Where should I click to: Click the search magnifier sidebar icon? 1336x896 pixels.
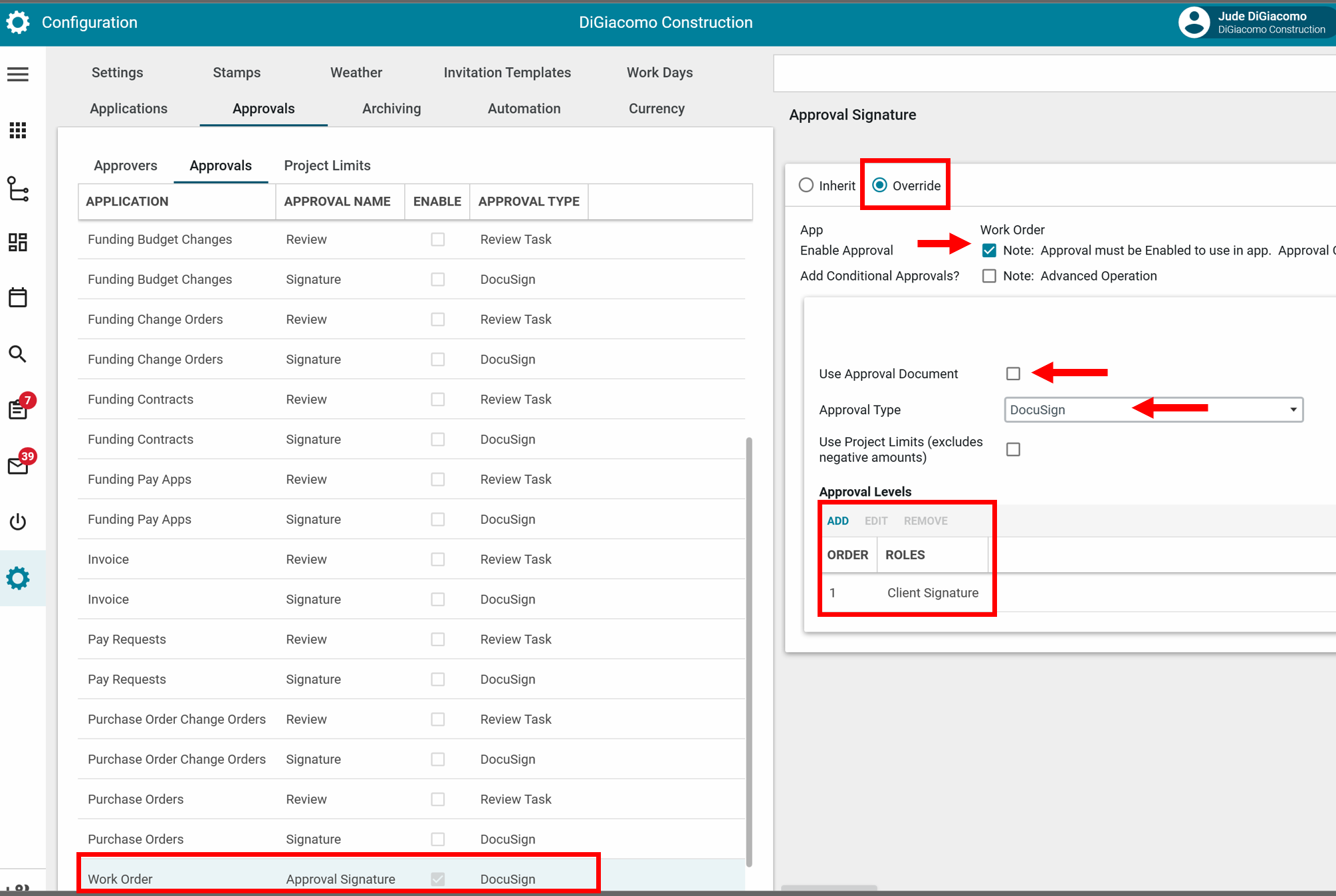(x=18, y=354)
